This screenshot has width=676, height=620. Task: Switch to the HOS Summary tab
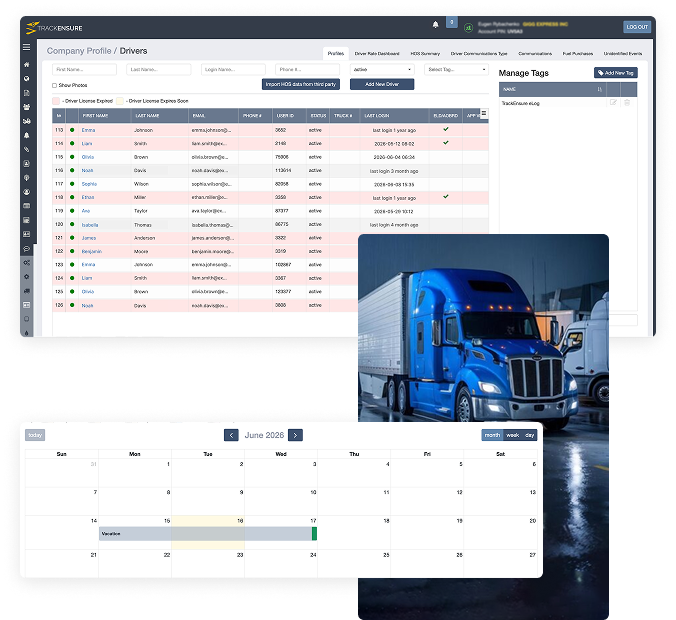point(425,53)
